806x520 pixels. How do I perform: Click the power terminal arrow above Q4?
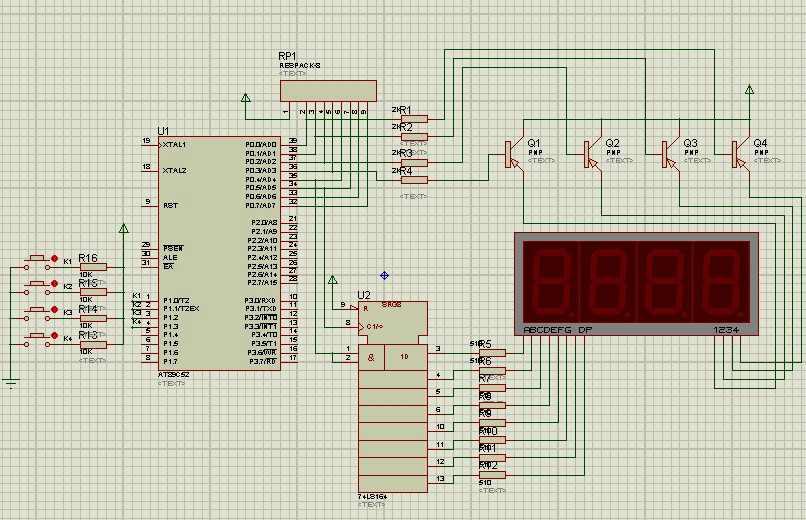(x=749, y=90)
